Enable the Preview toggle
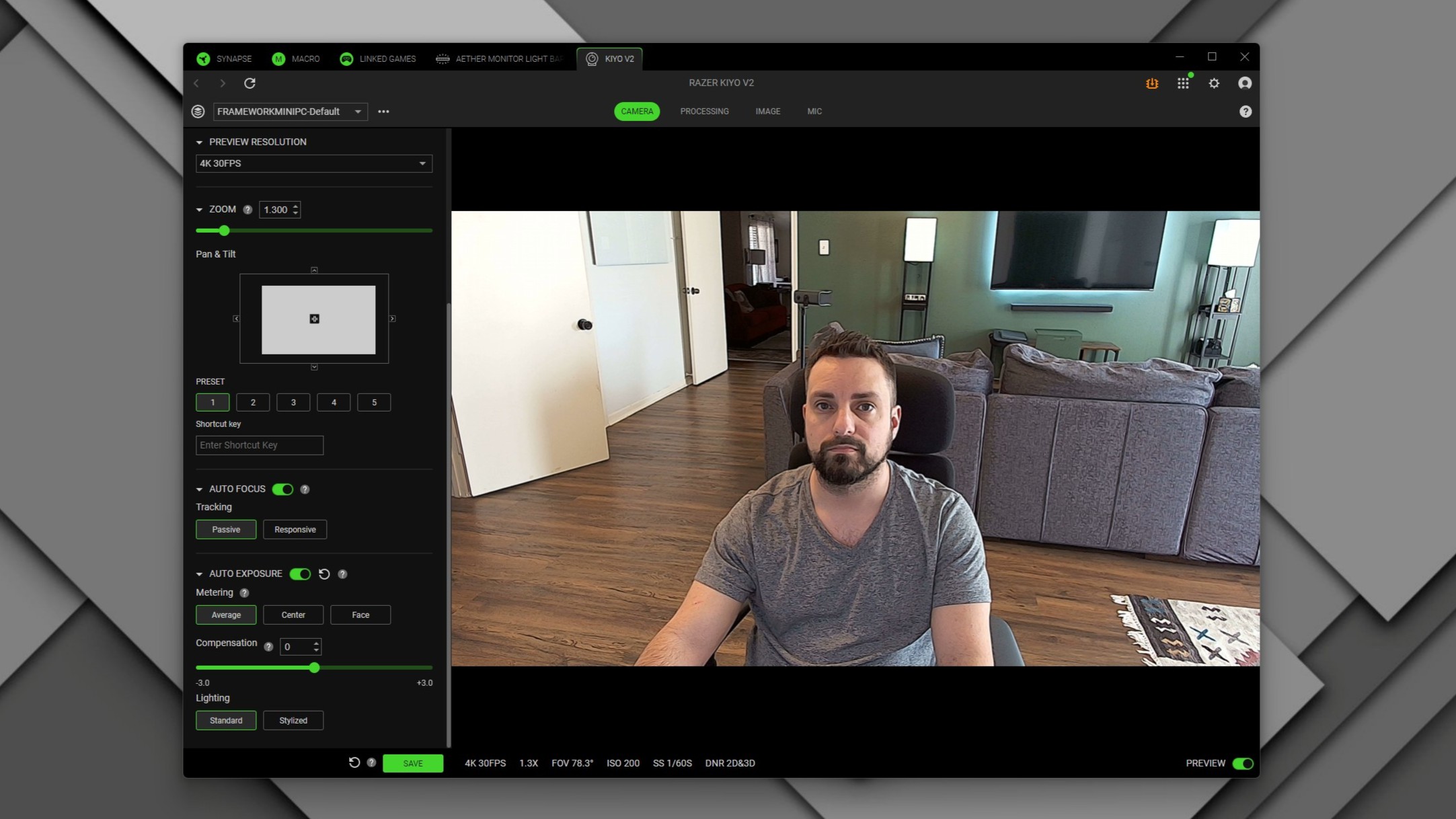1456x819 pixels. (x=1242, y=763)
